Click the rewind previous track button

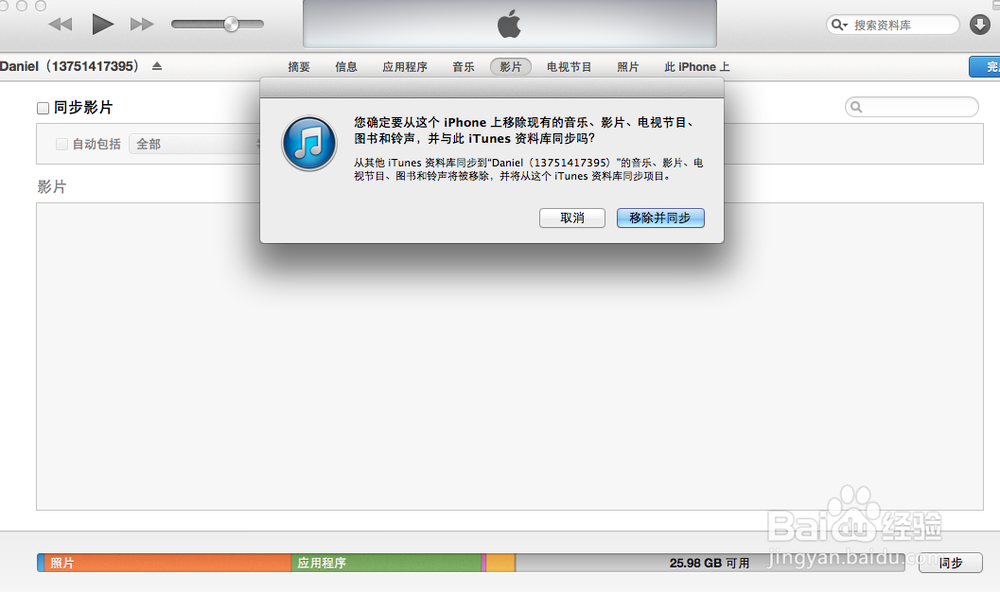[61, 24]
